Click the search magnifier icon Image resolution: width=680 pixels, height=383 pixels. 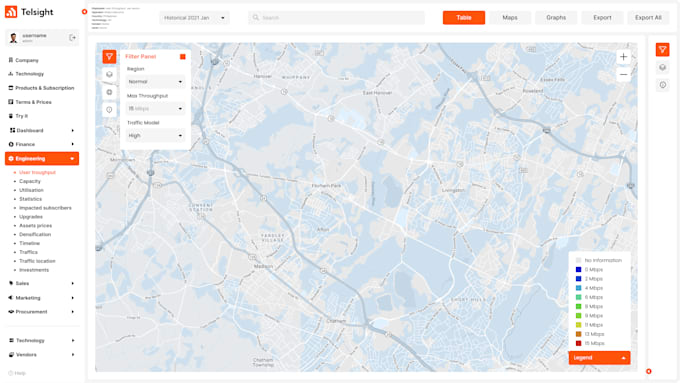[x=256, y=17]
